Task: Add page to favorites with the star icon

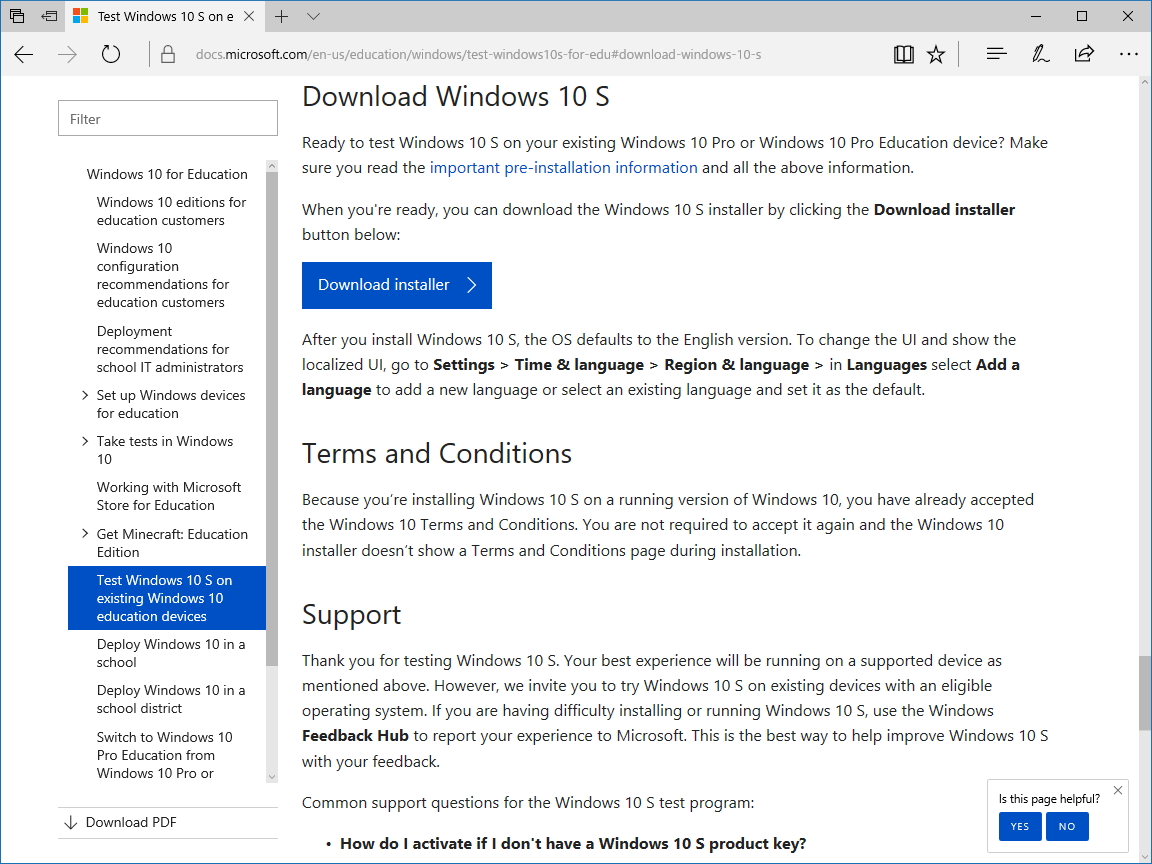Action: tap(935, 54)
